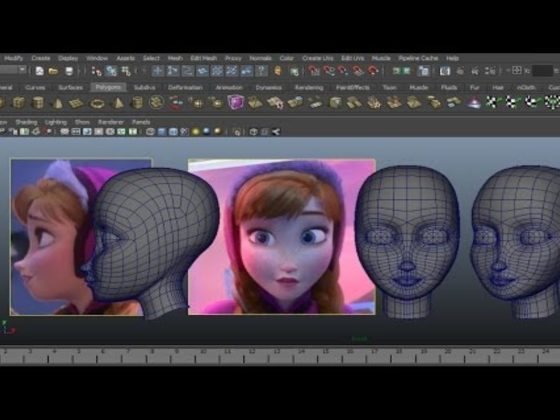The height and width of the screenshot is (420, 560).
Task: Create a polygon torus from the shelf
Action: point(97,104)
